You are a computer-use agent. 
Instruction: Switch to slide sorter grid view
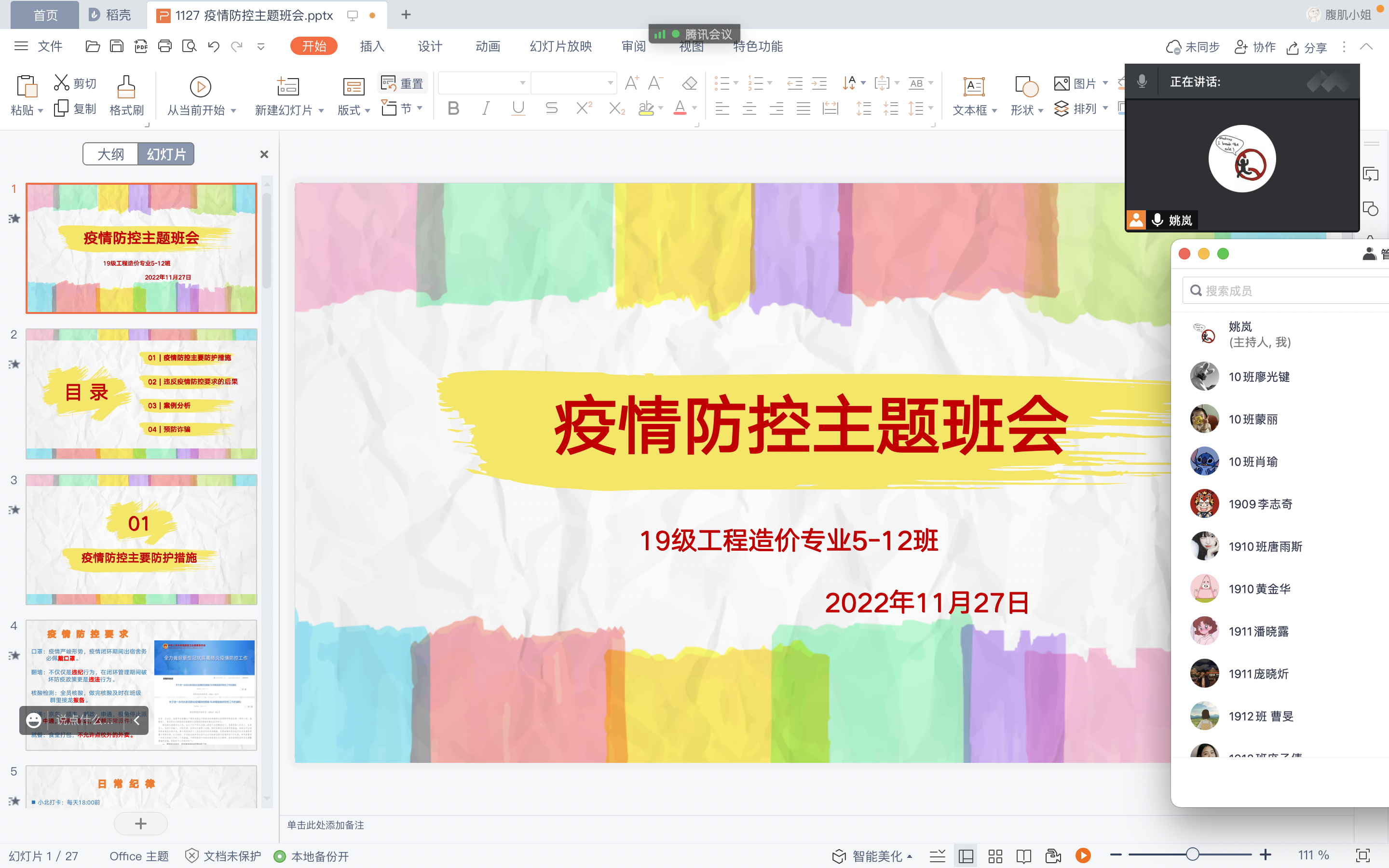click(994, 856)
